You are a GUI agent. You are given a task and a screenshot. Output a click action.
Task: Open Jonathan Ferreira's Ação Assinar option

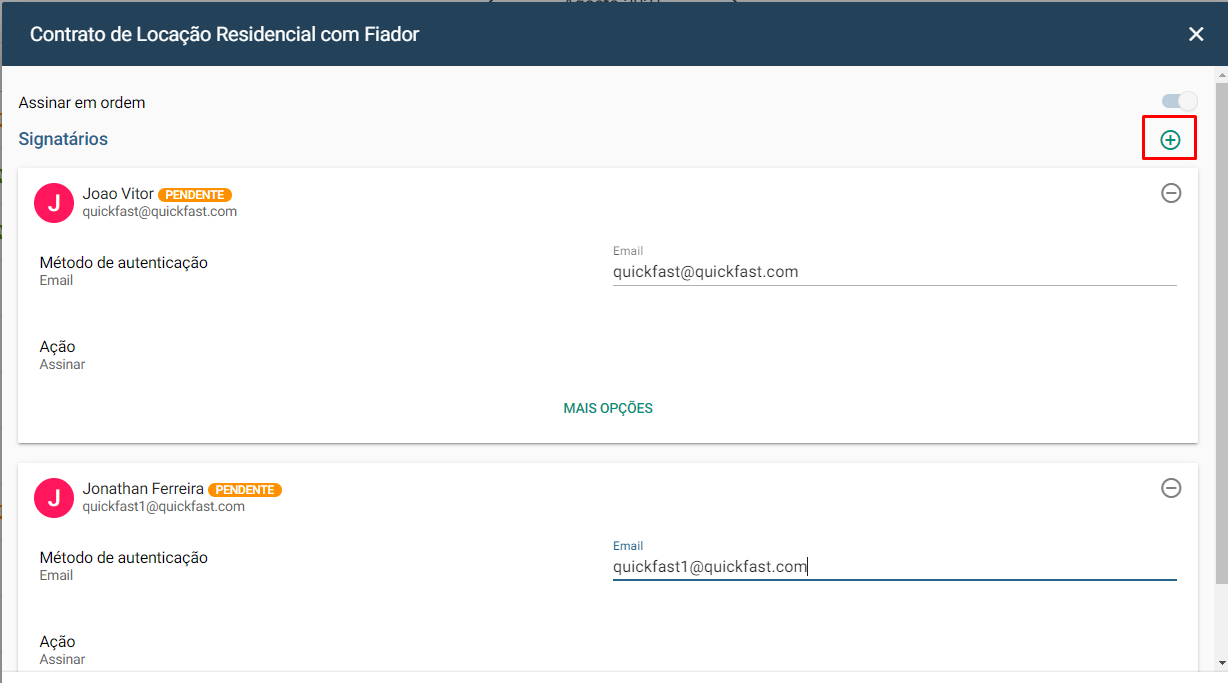click(x=62, y=650)
